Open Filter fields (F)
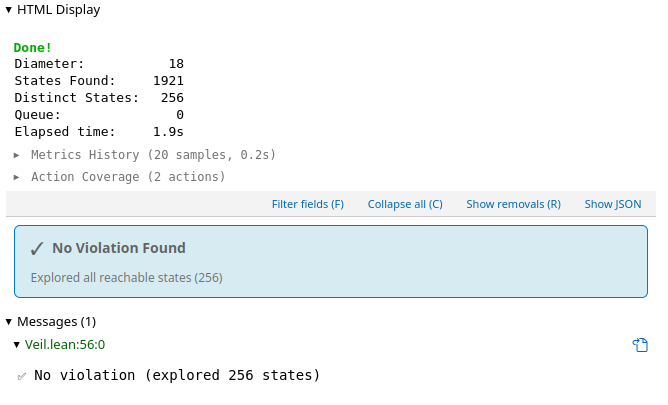Image resolution: width=668 pixels, height=405 pixels. 308,204
